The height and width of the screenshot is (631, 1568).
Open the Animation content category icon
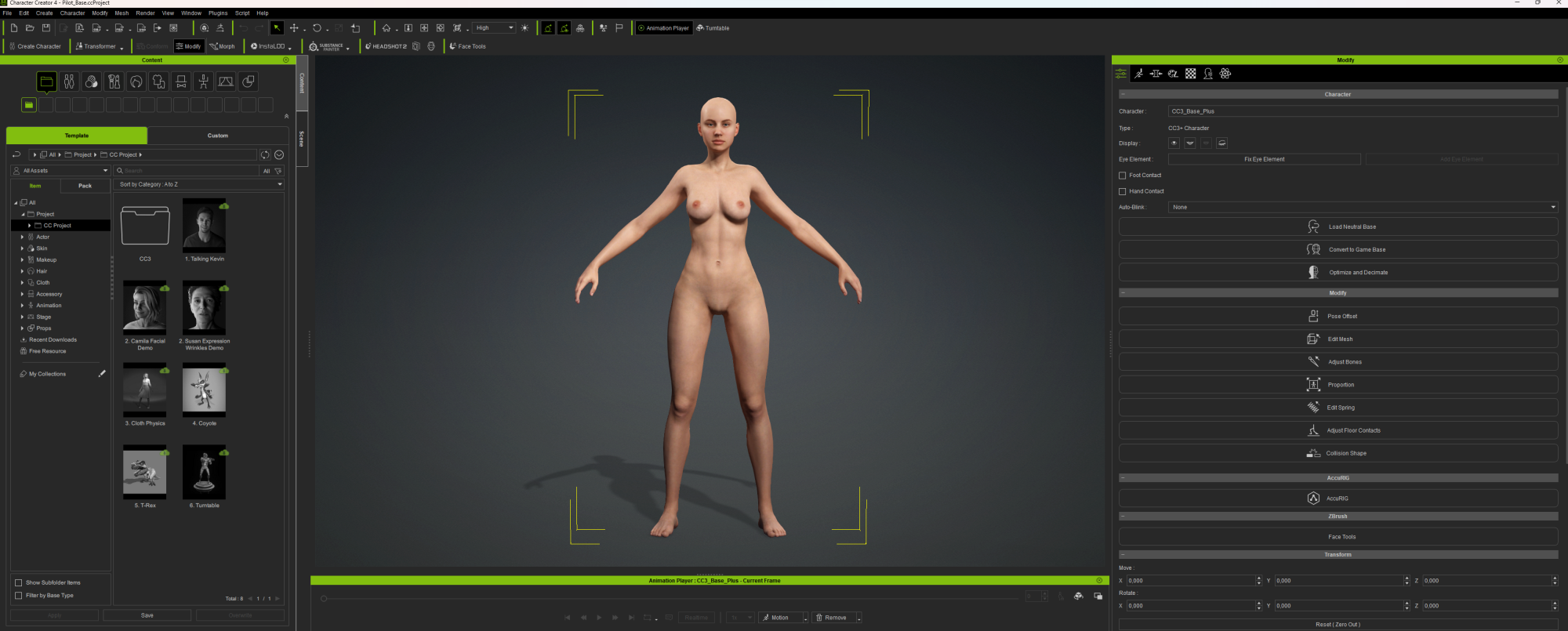coord(203,82)
